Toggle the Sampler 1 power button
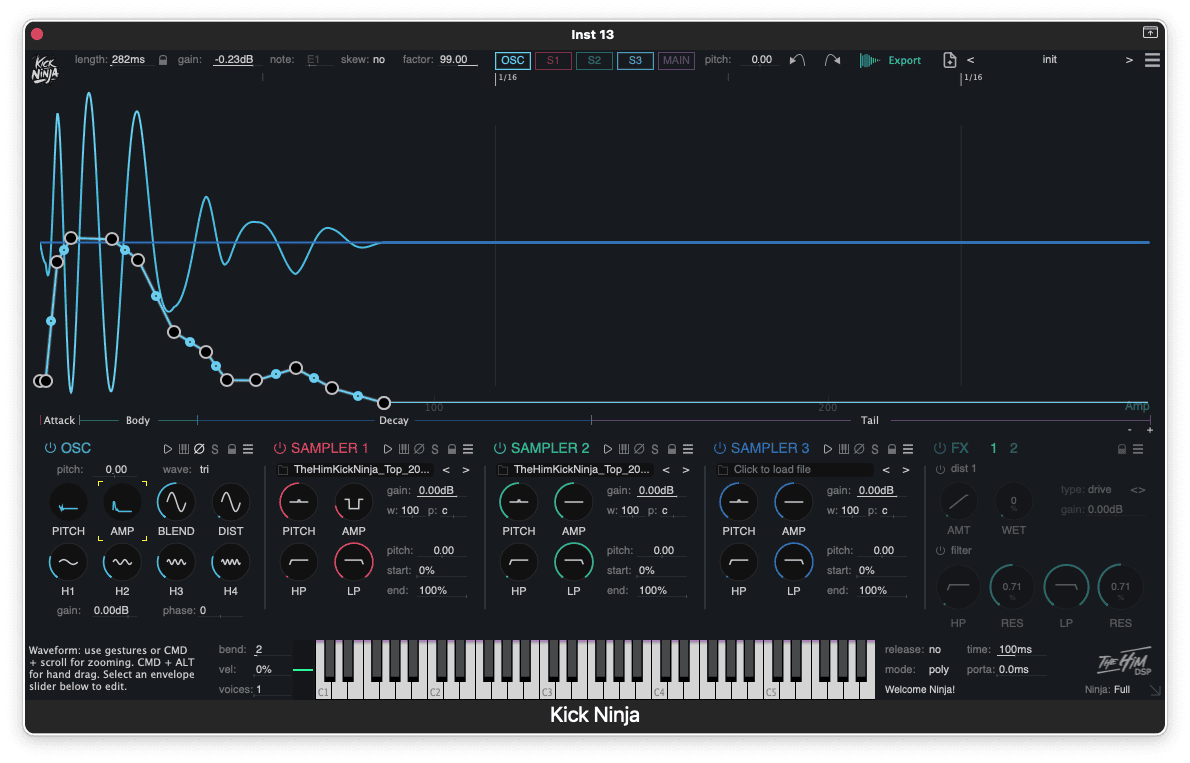The height and width of the screenshot is (763, 1190). point(280,448)
